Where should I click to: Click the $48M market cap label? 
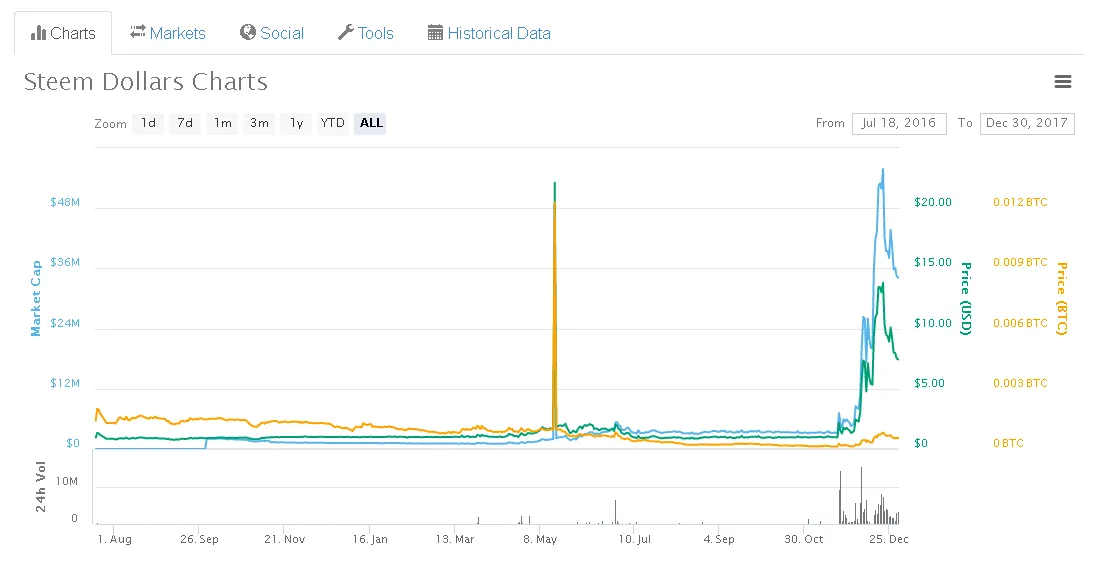click(65, 202)
